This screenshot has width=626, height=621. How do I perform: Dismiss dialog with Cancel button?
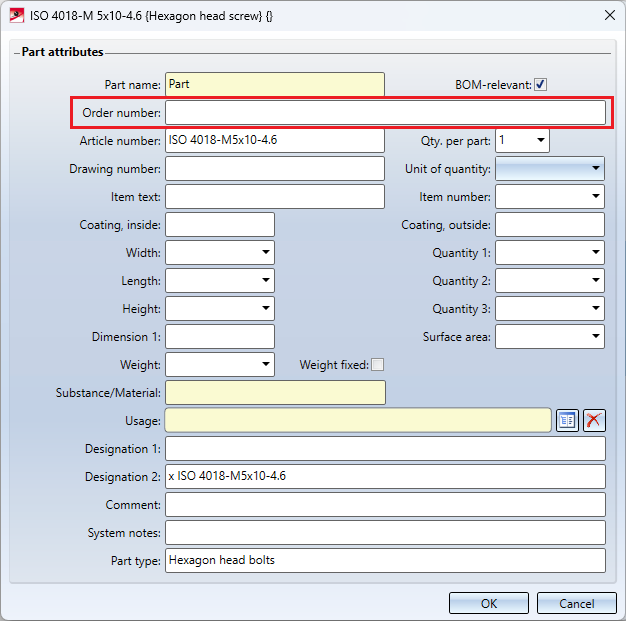click(576, 603)
